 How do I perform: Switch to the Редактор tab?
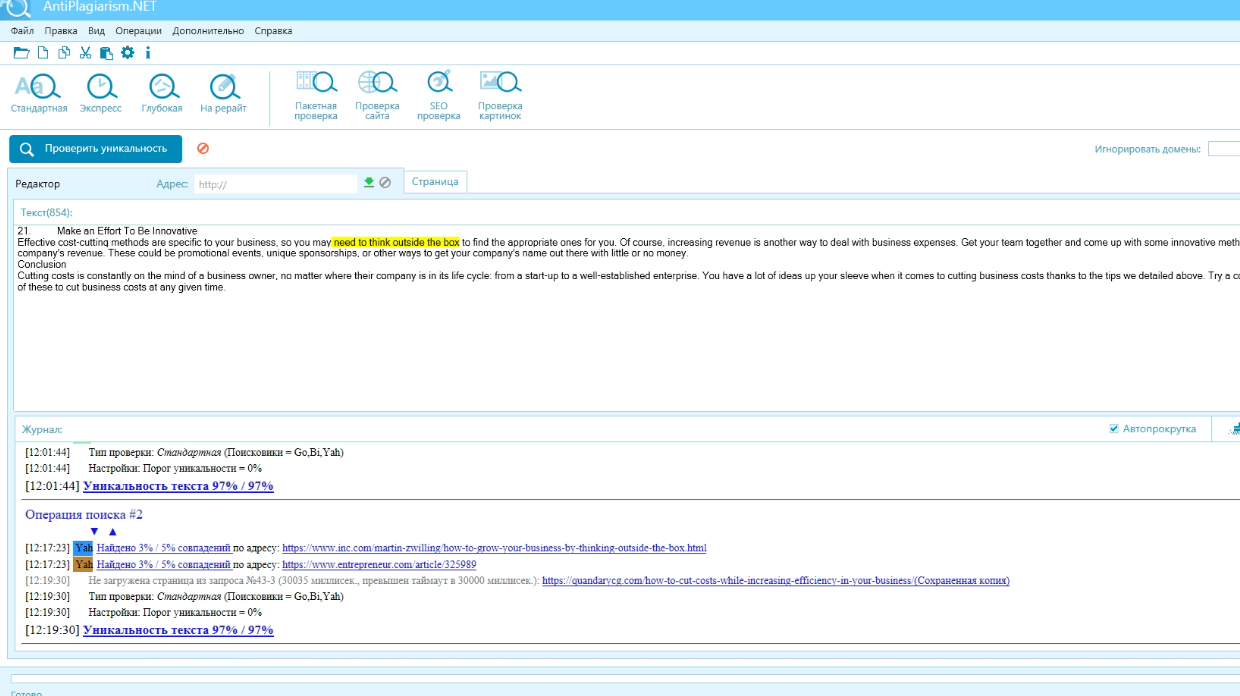tap(38, 184)
